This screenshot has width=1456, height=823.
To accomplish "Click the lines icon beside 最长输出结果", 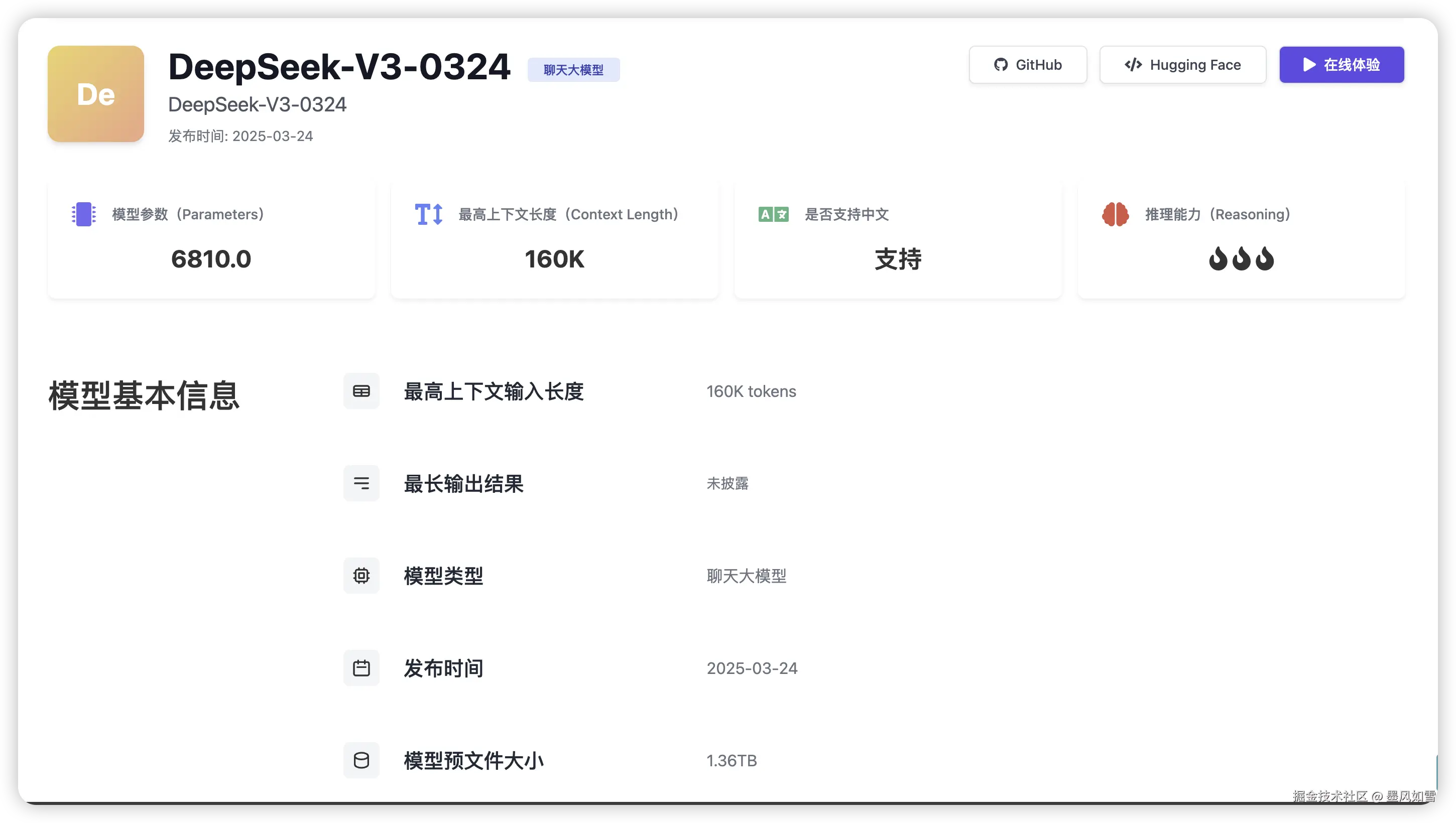I will [361, 483].
